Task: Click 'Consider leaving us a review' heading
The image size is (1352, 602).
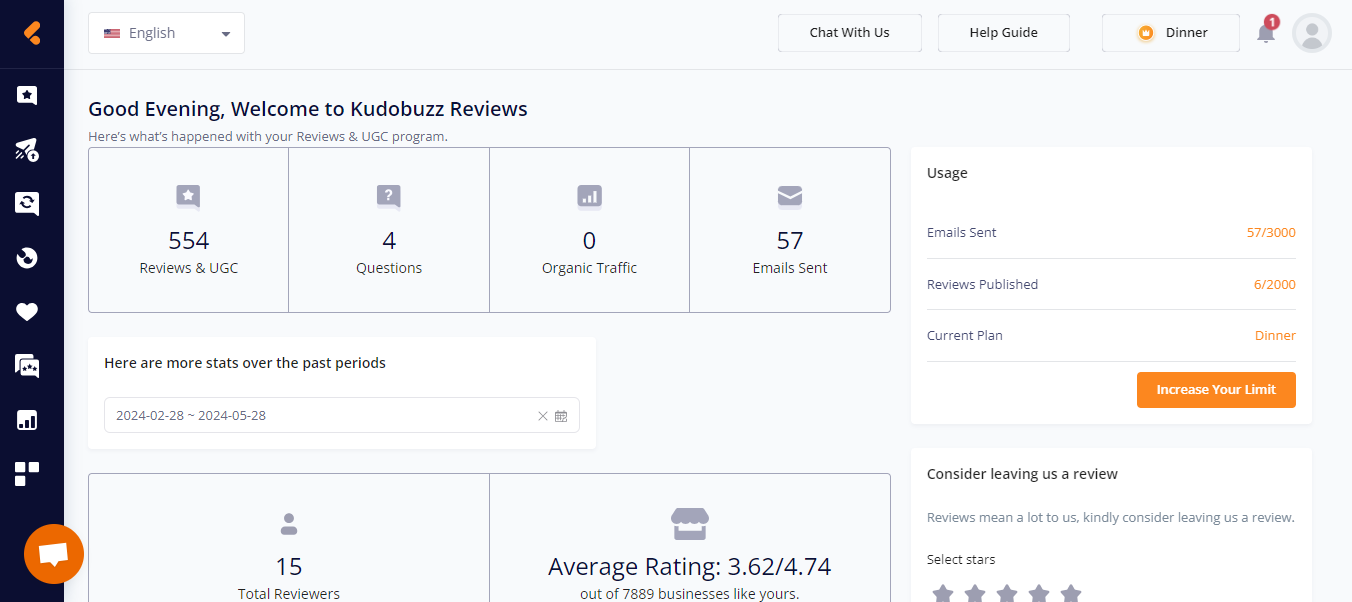Action: pos(1022,474)
